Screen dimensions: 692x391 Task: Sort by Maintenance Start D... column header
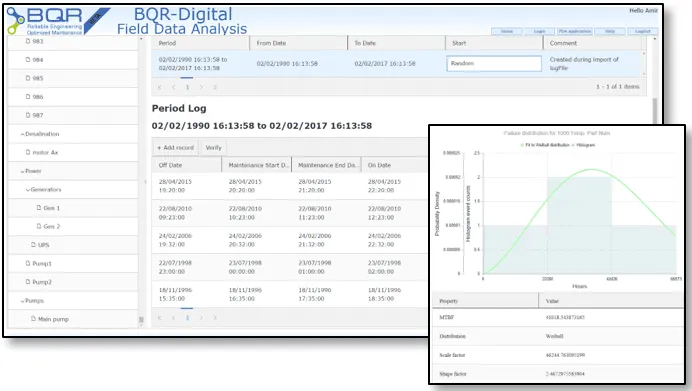click(256, 165)
